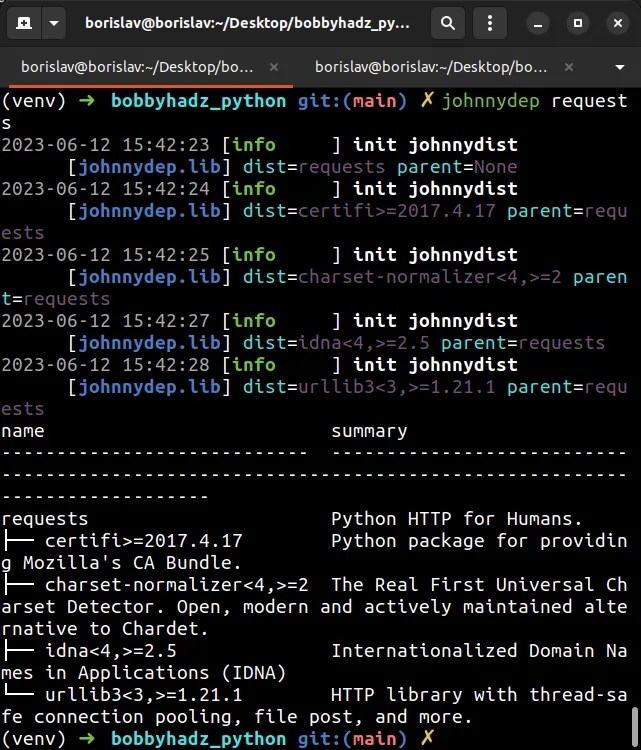This screenshot has height=750, width=641.
Task: Click the window title text
Action: point(247,23)
